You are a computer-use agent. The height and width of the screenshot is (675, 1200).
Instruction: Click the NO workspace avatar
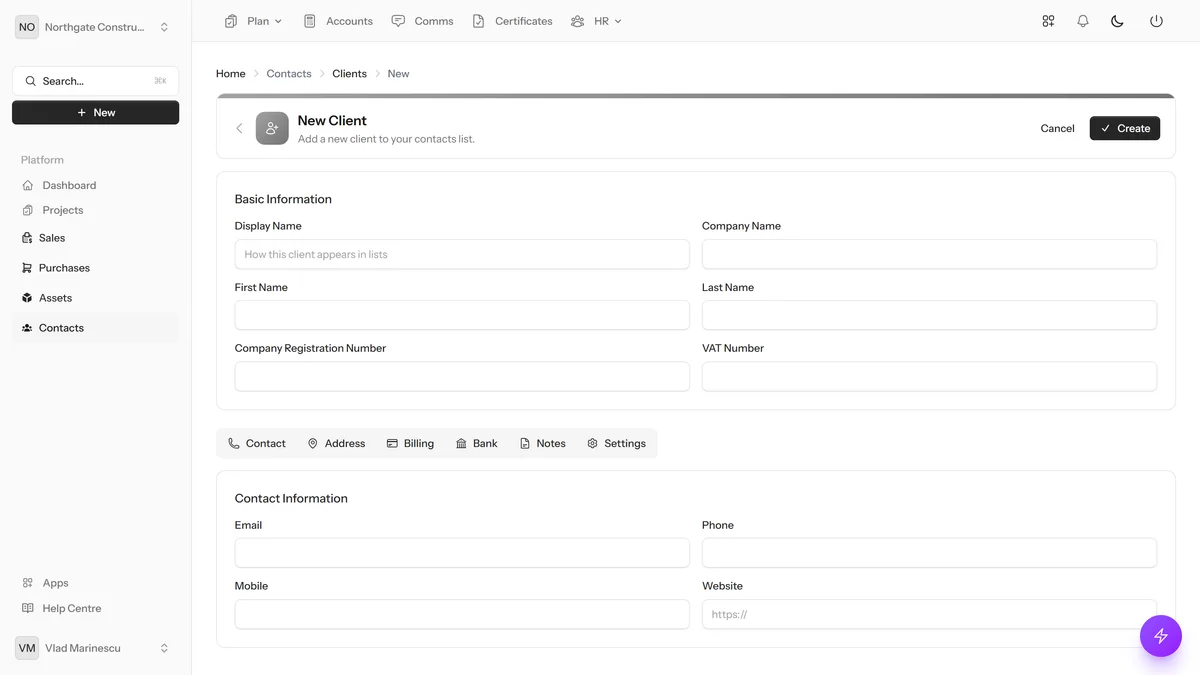tap(27, 27)
